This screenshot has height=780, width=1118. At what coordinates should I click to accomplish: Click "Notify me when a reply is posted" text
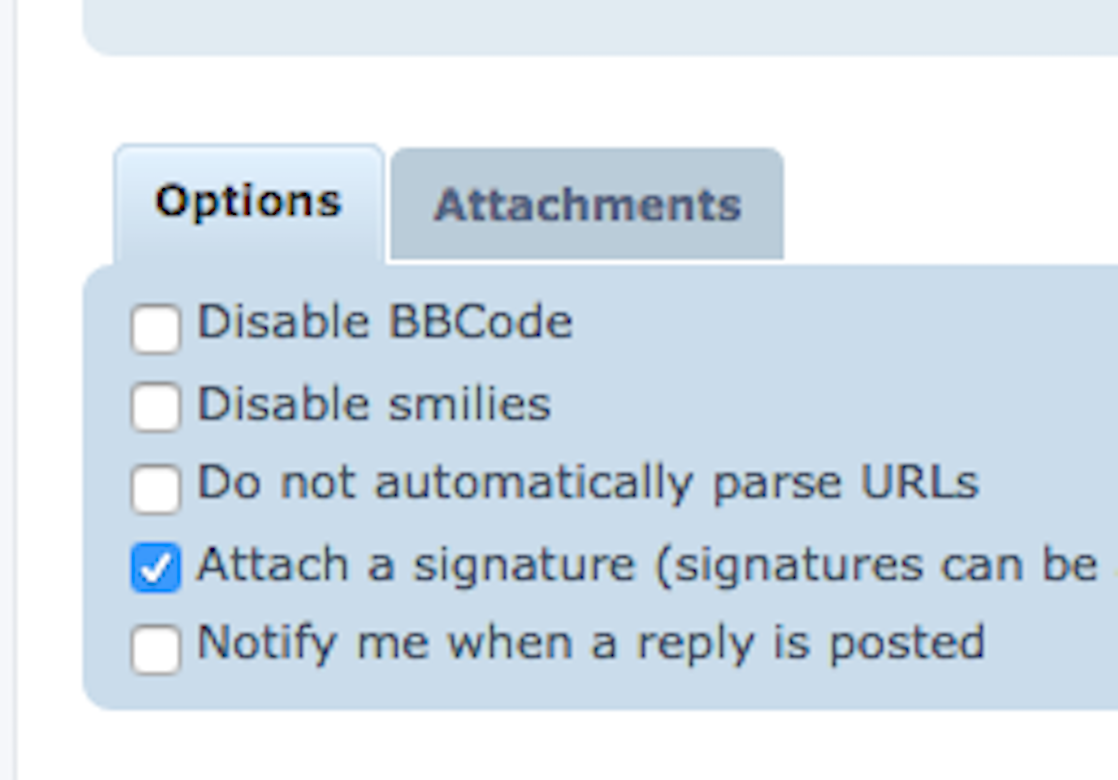(590, 643)
